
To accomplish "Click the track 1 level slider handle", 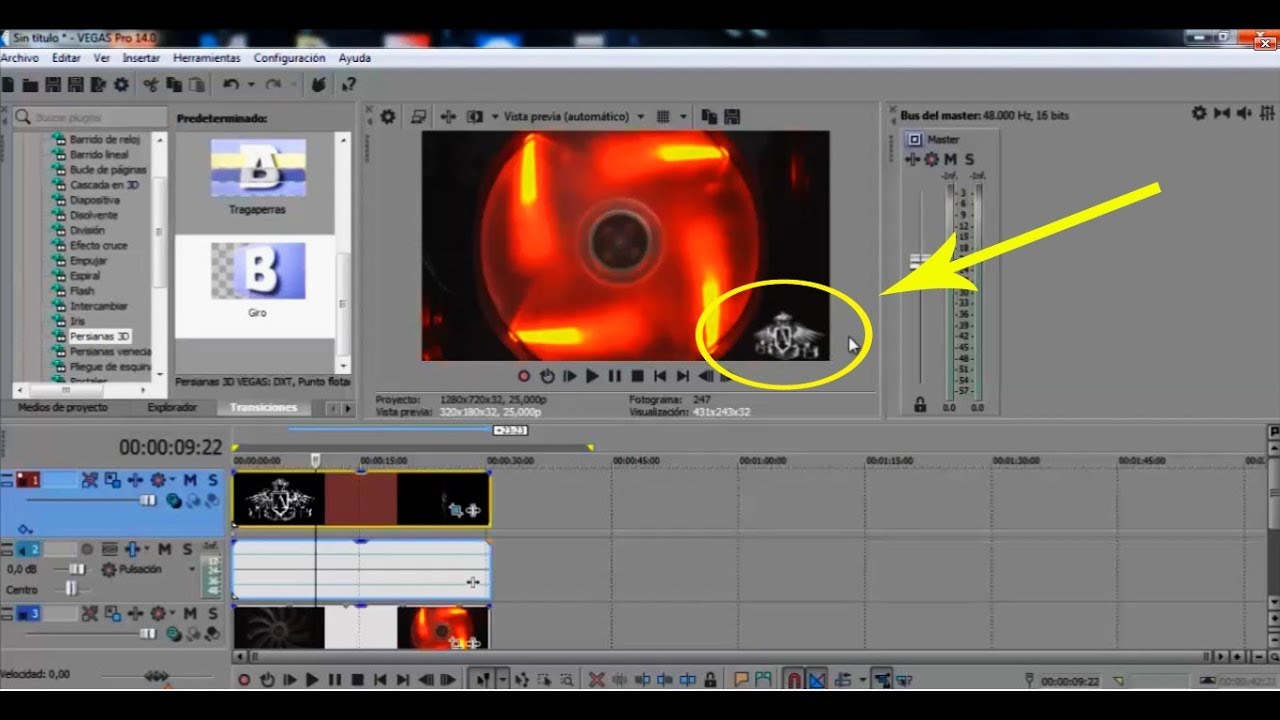I will pos(149,500).
